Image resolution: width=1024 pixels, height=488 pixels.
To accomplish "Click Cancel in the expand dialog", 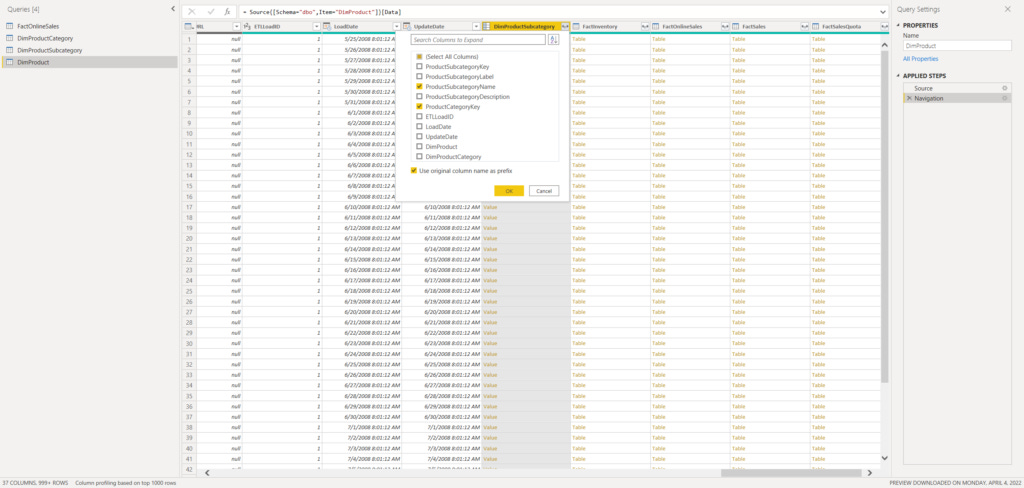I will tap(544, 191).
